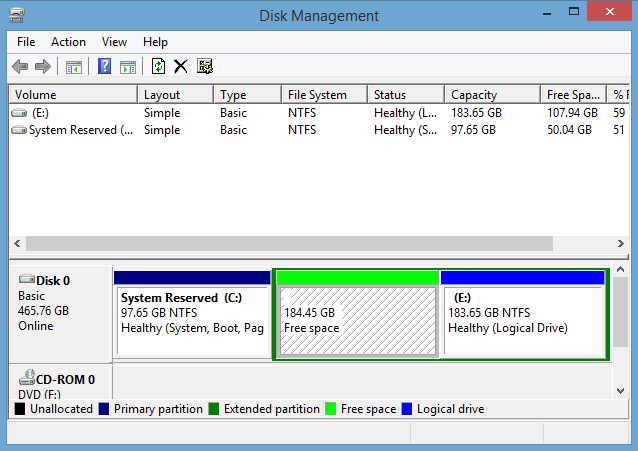Screen dimensions: 638x451
Task: Click the 97.65 GB capacity cell
Action: coord(473,130)
